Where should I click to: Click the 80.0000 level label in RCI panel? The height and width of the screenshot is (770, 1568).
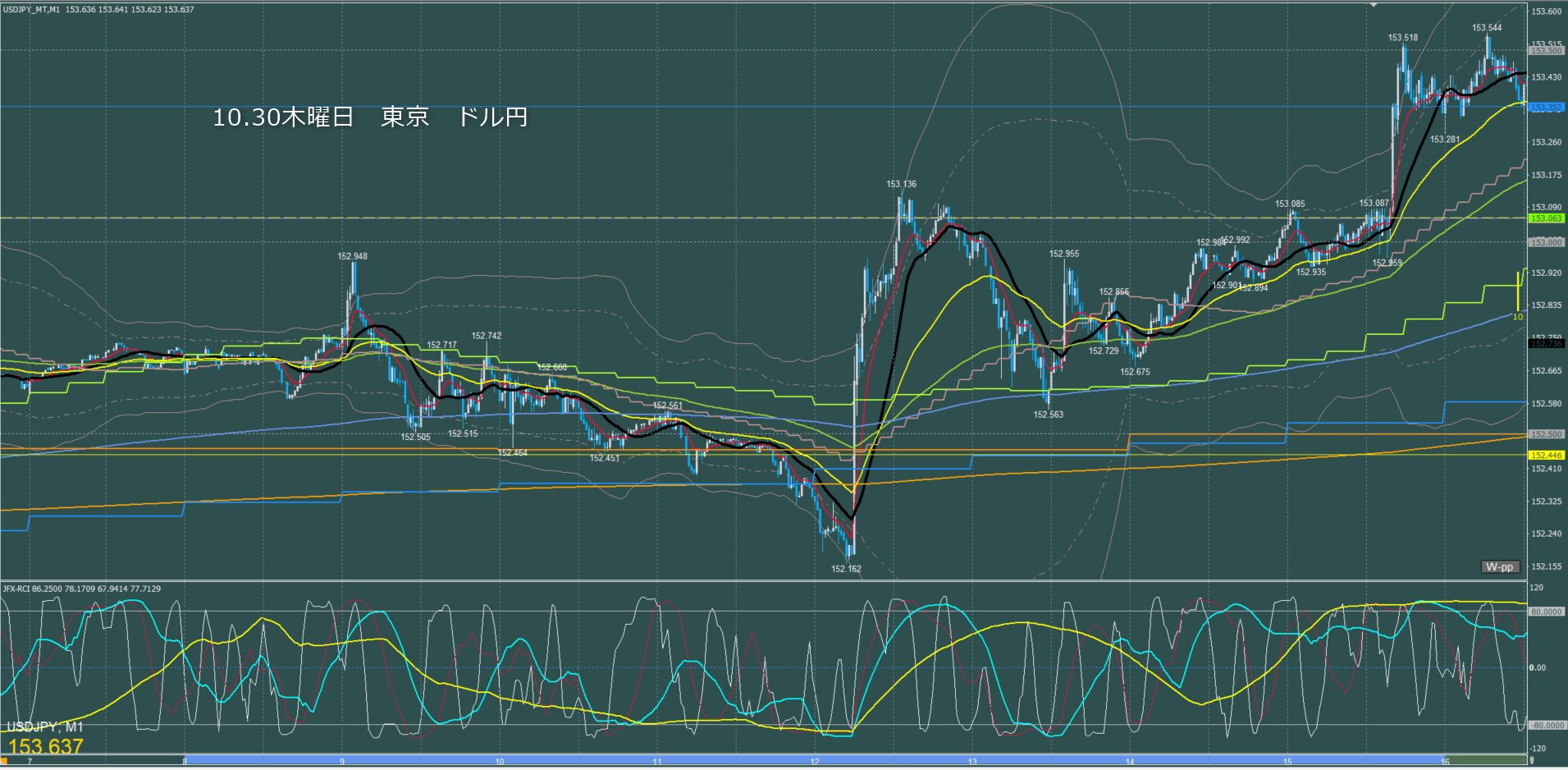coord(1546,612)
